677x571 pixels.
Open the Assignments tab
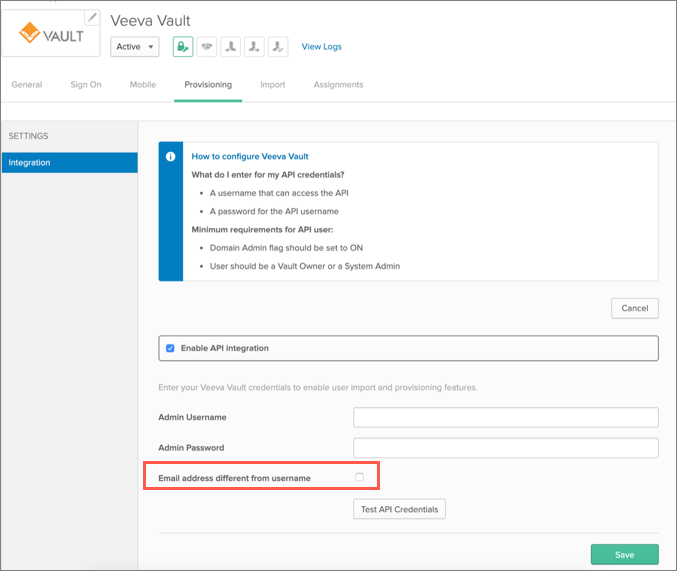pyautogui.click(x=338, y=85)
